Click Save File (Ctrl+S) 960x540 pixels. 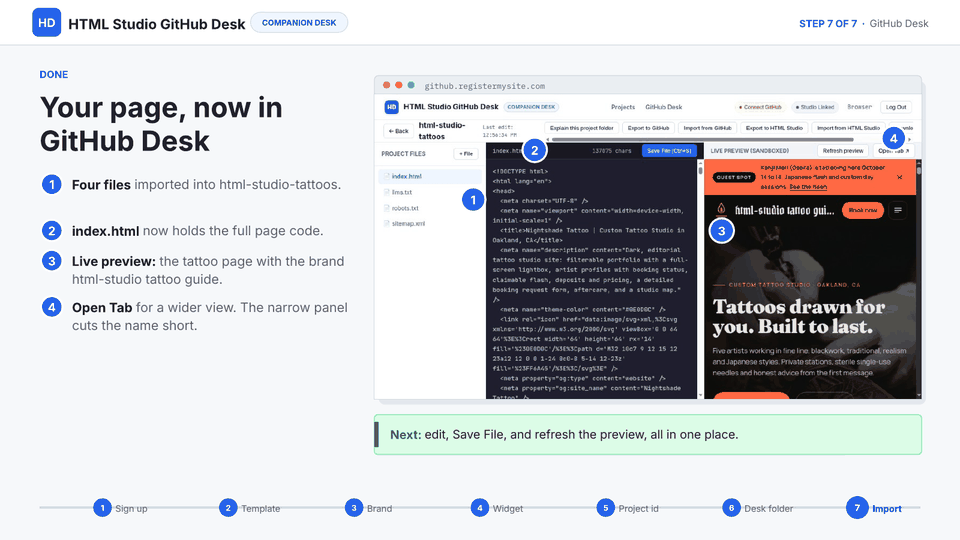(669, 151)
